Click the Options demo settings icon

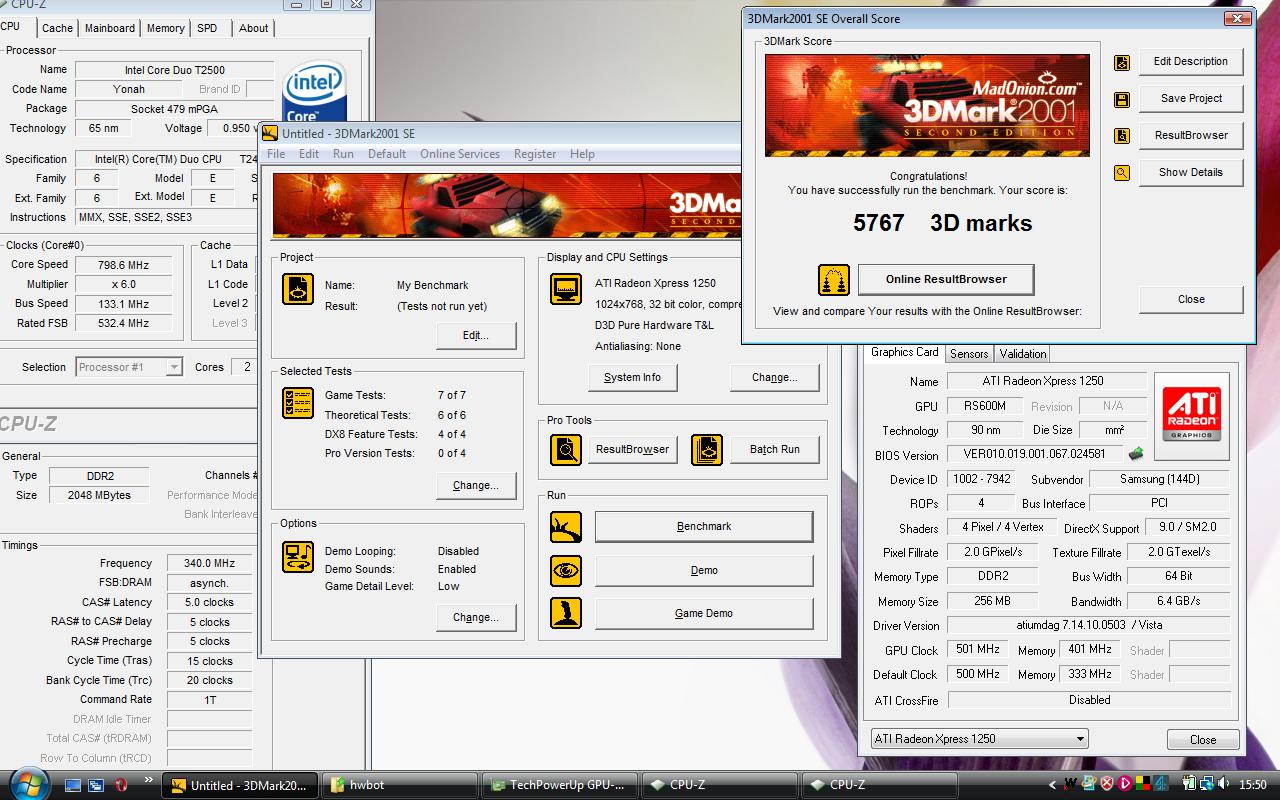pos(298,556)
